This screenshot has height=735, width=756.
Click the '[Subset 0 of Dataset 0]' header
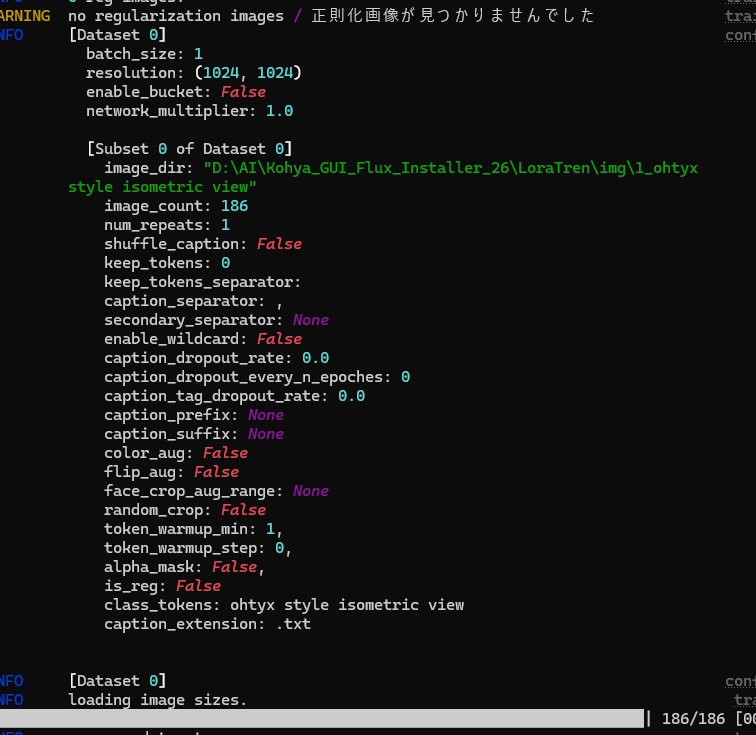click(x=189, y=149)
